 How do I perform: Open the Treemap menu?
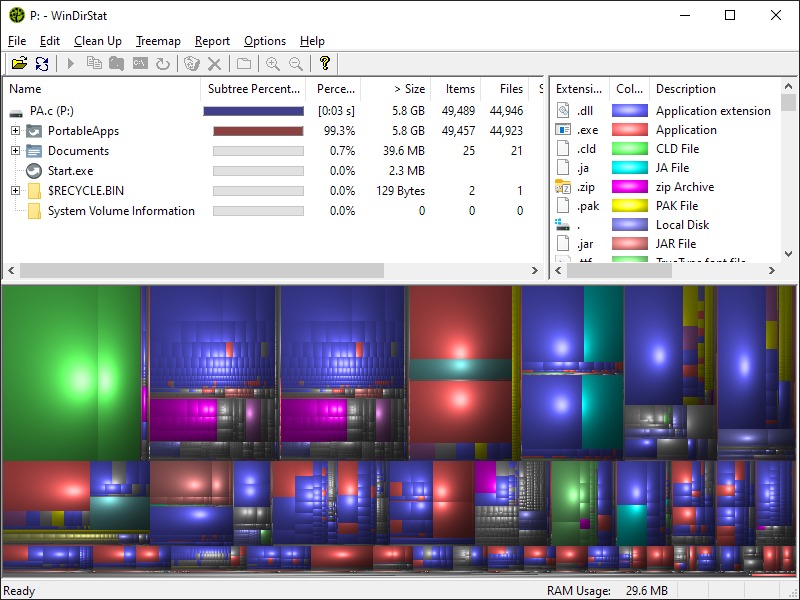[x=158, y=41]
